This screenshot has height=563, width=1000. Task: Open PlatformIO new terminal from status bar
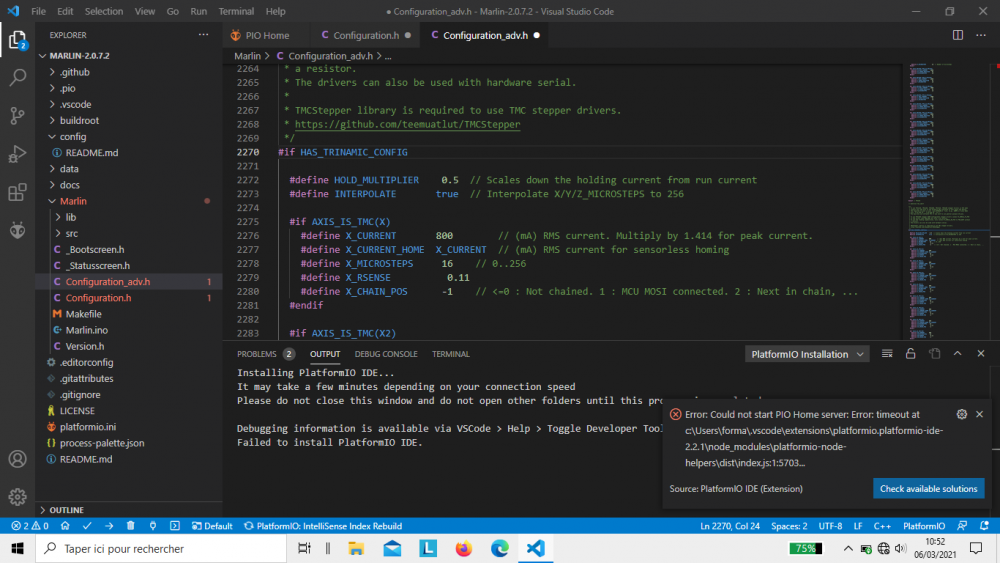coord(175,526)
